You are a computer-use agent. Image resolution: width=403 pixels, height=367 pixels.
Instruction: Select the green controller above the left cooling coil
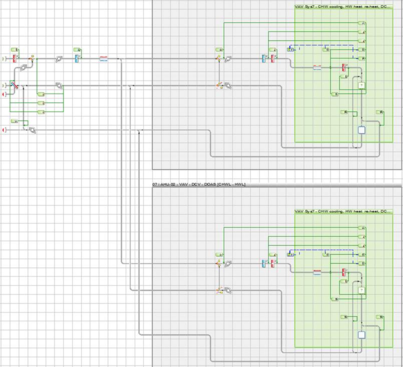(77, 50)
